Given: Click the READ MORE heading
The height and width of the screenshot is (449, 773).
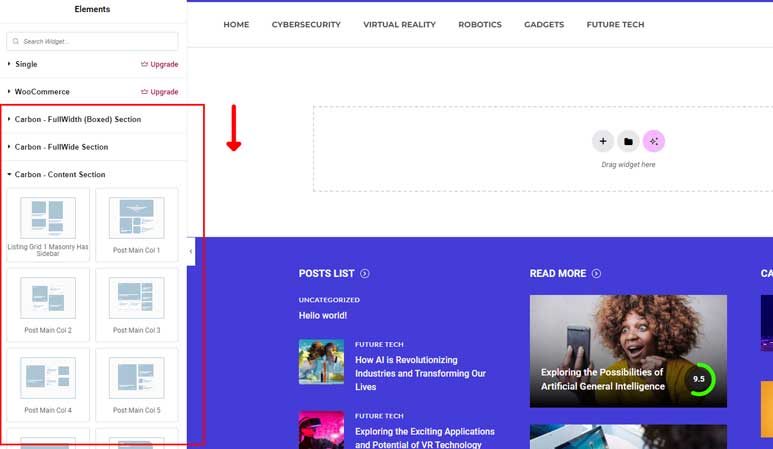Looking at the screenshot, I should [x=558, y=274].
